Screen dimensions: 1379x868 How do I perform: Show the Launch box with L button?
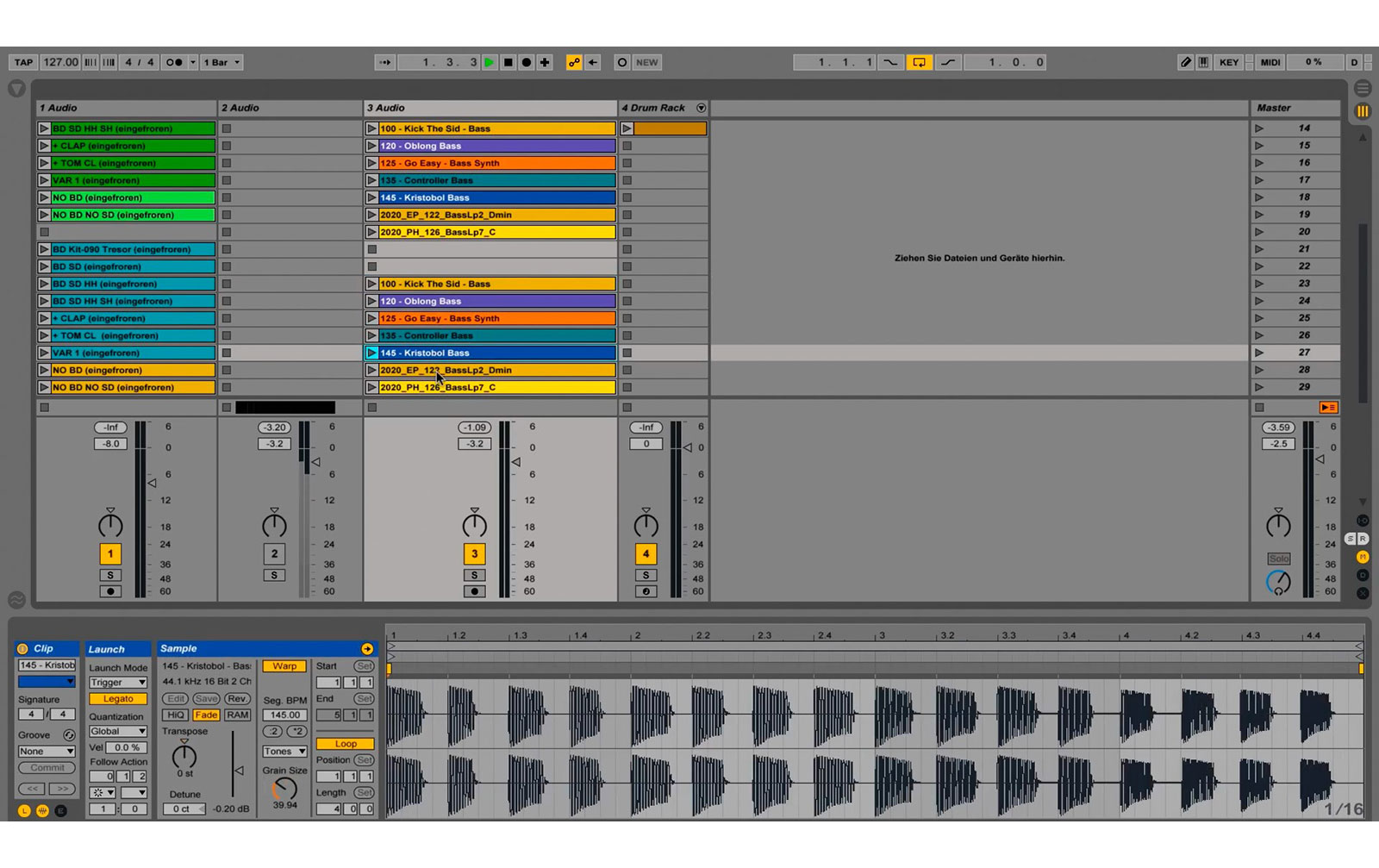pyautogui.click(x=24, y=811)
